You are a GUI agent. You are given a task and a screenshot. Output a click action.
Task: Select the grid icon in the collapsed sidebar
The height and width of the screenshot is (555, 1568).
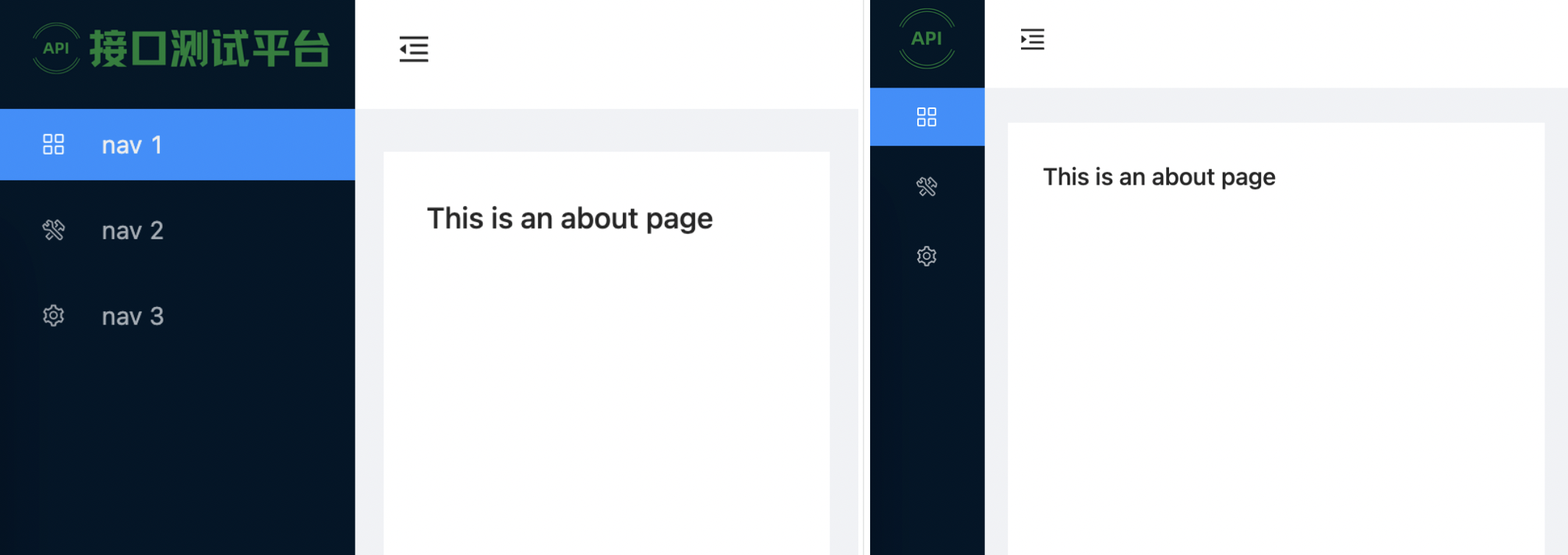(x=927, y=117)
